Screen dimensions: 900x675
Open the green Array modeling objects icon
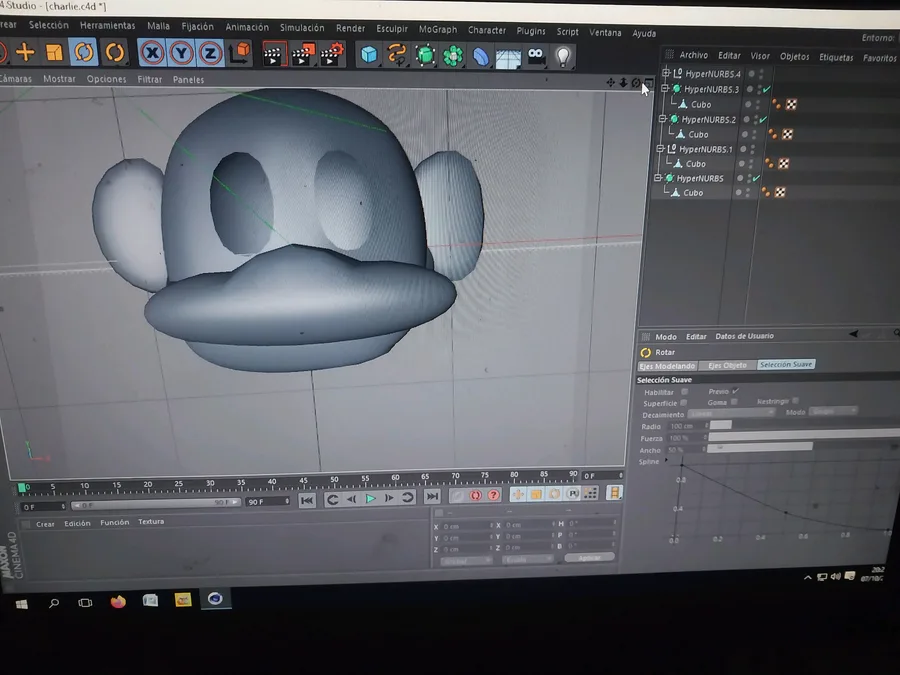tap(453, 56)
